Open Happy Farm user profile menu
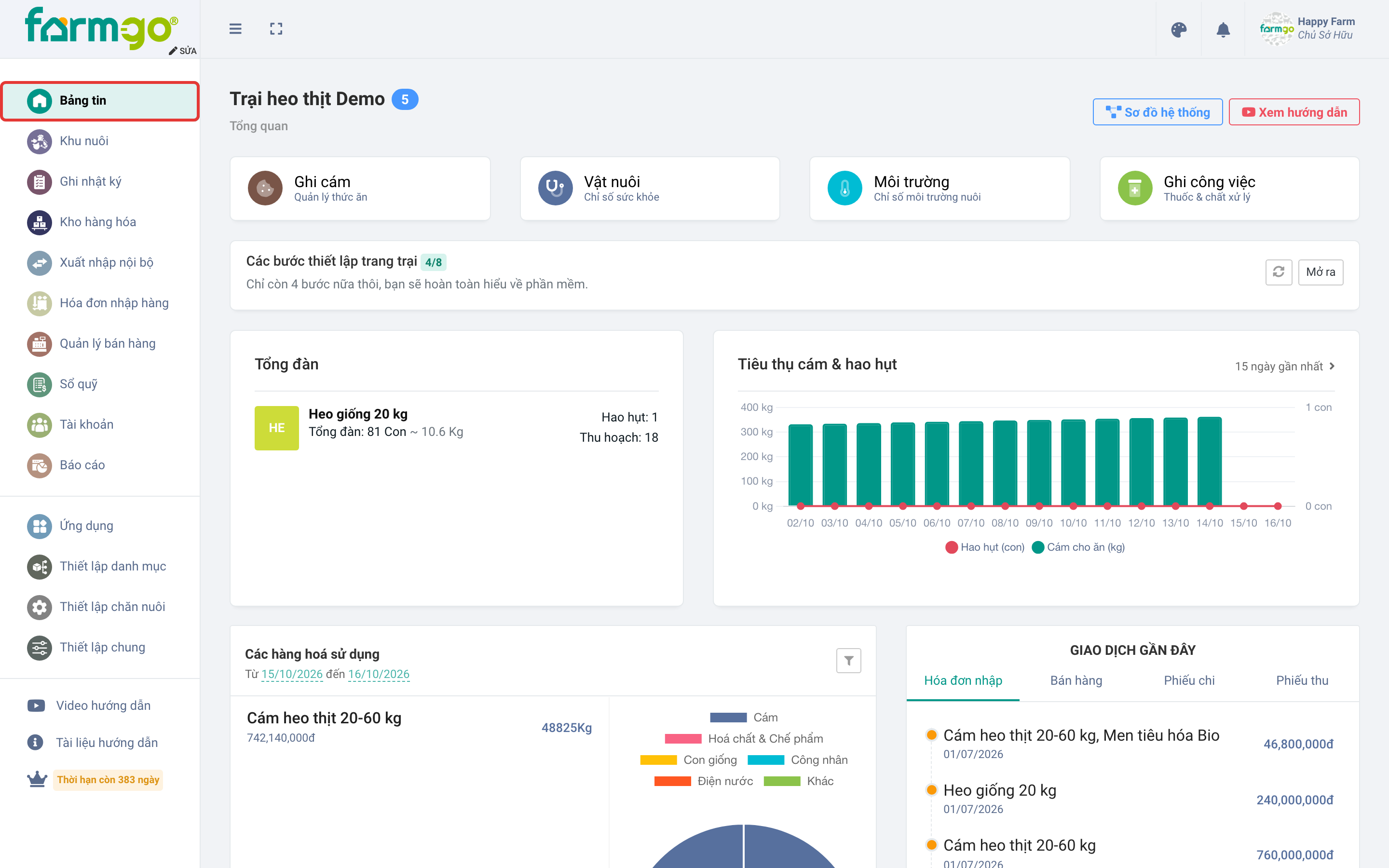The image size is (1389, 868). coord(1307,29)
